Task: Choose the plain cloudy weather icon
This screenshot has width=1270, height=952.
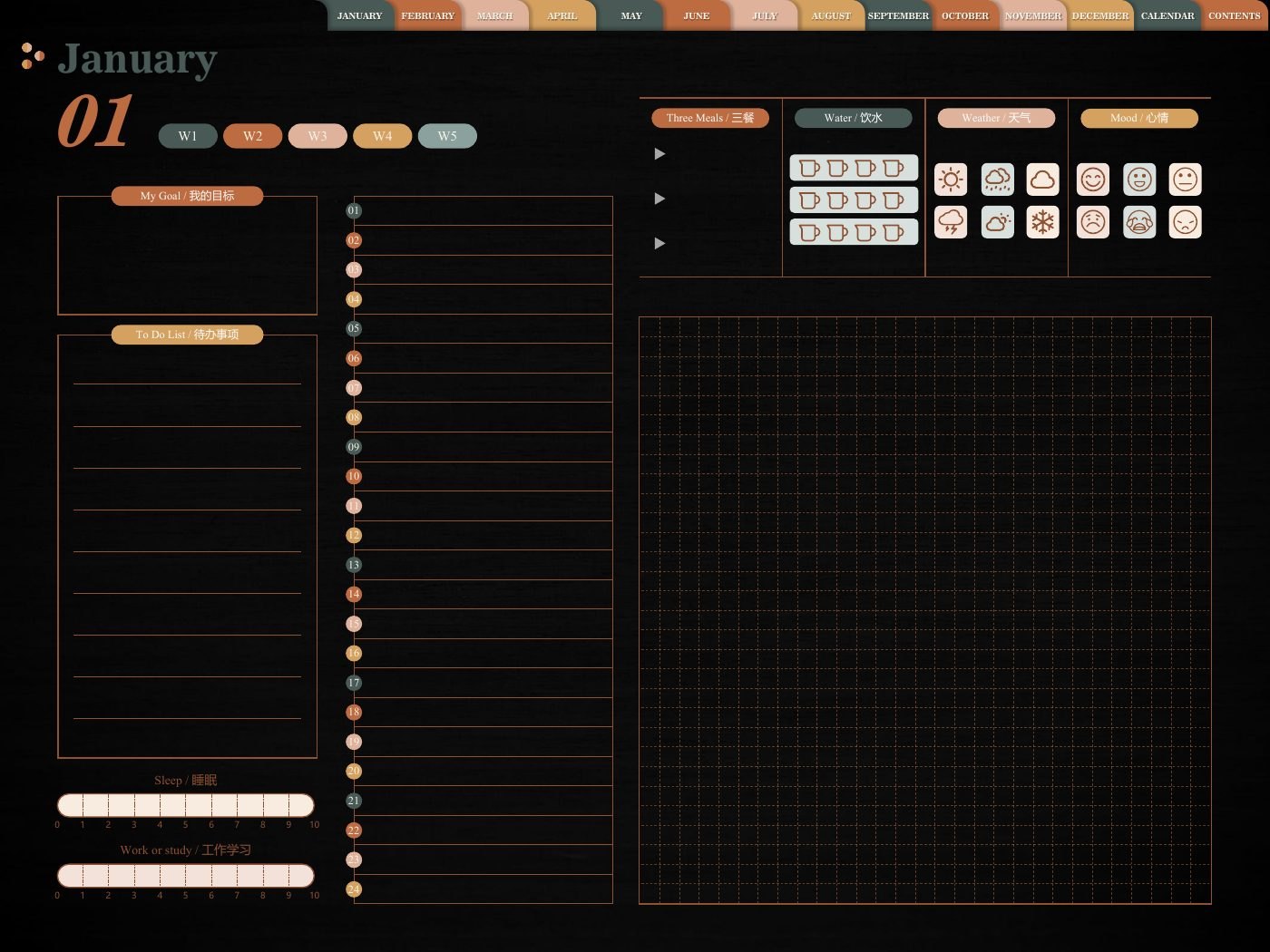Action: [1043, 180]
